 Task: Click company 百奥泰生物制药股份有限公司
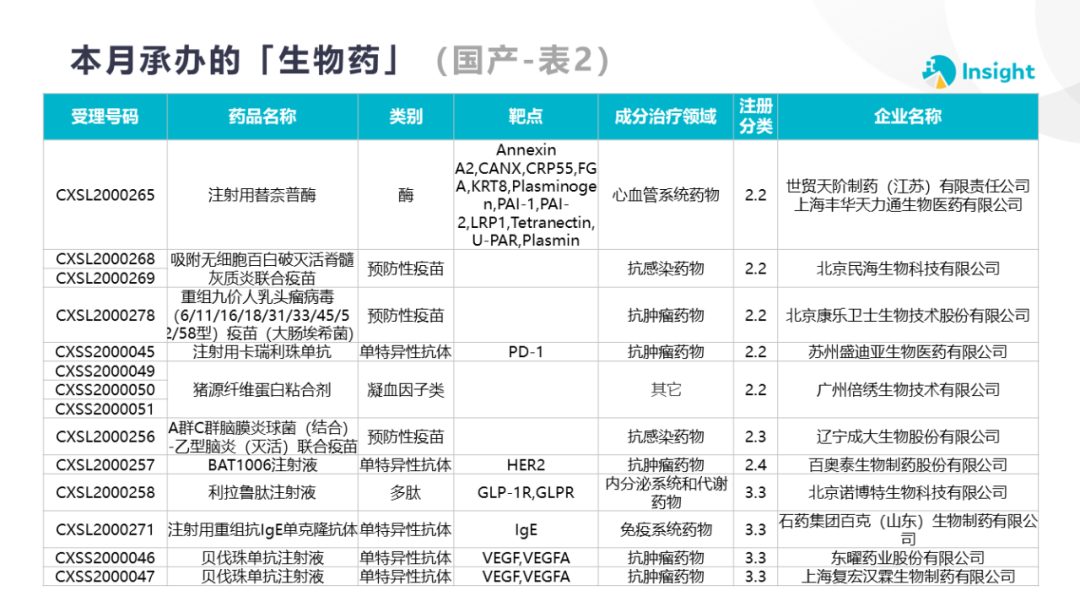908,465
